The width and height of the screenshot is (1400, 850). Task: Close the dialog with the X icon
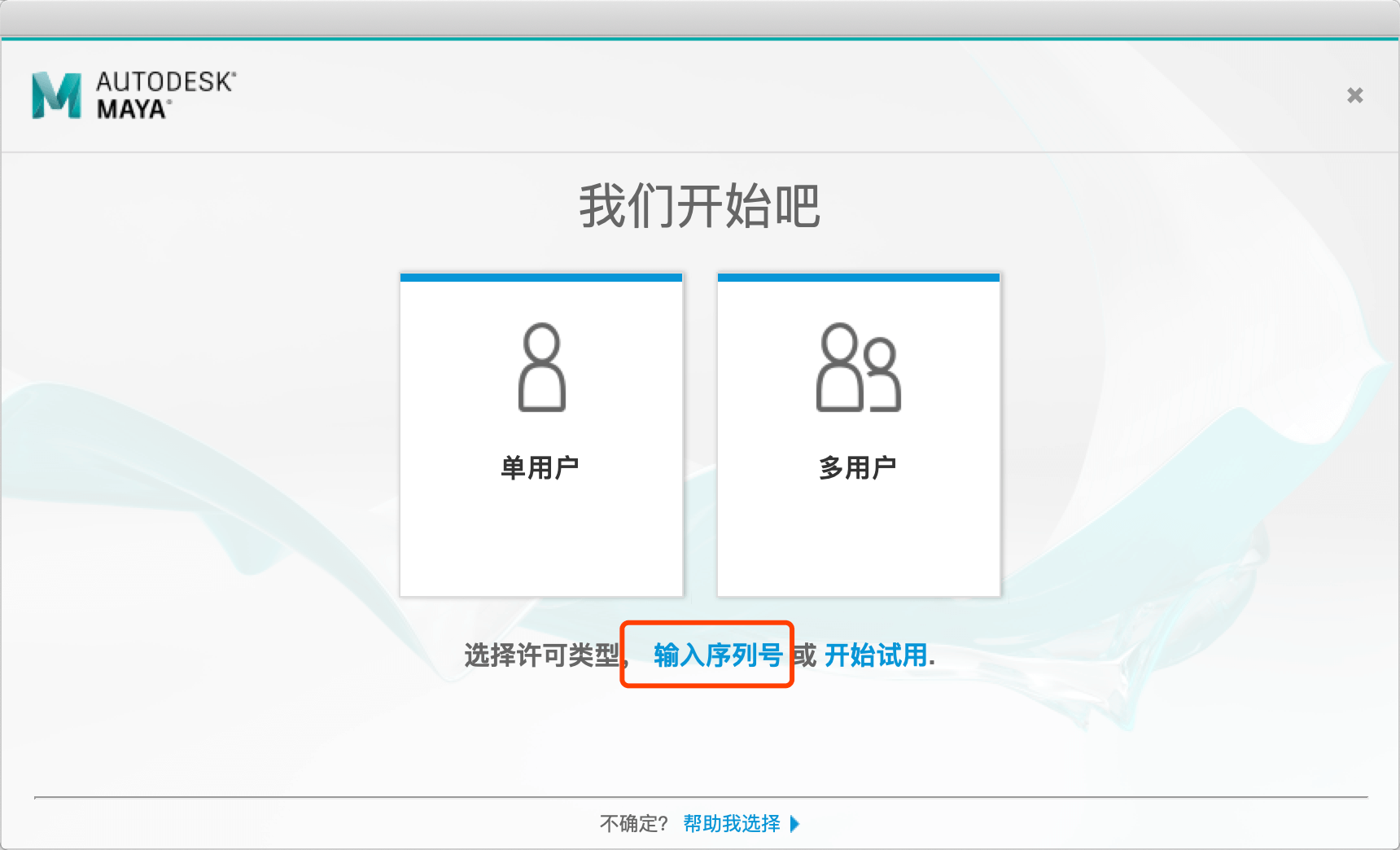pyautogui.click(x=1354, y=95)
